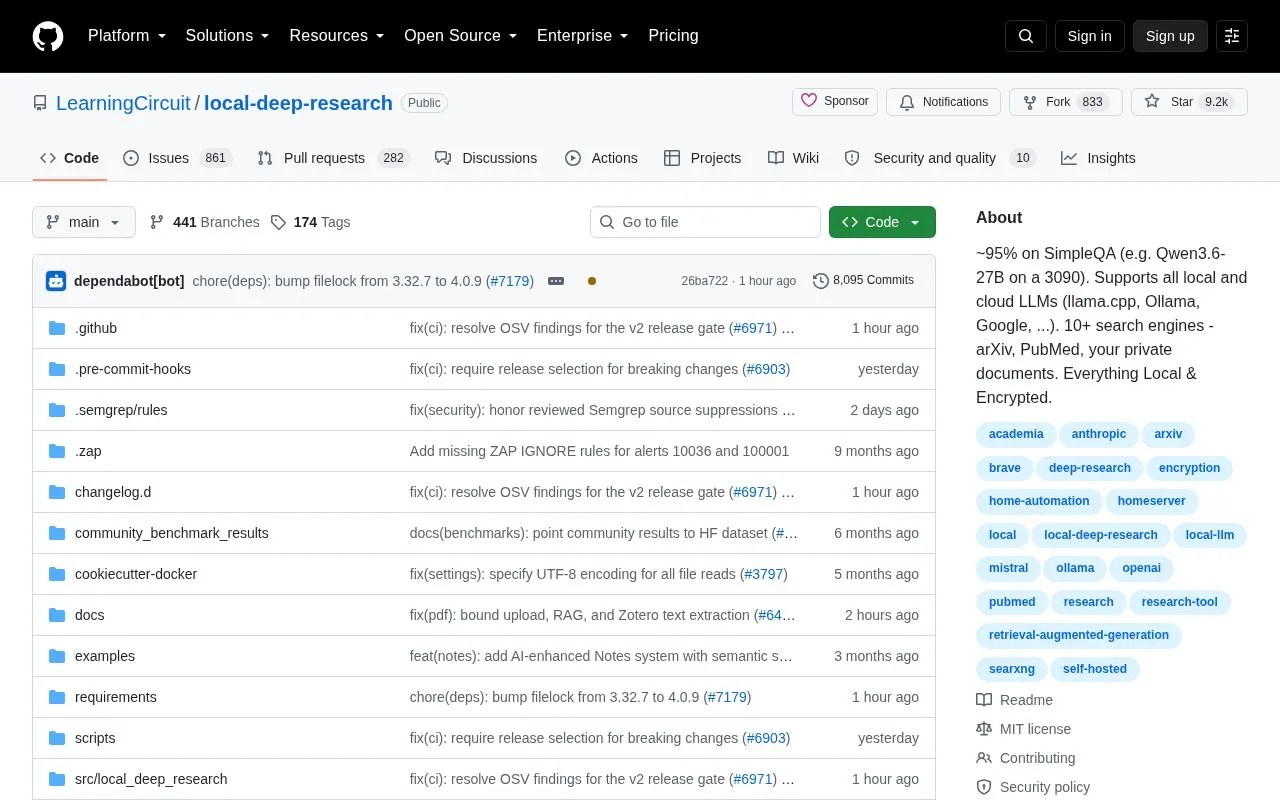The height and width of the screenshot is (800, 1280).
Task: Open the appearance settings icon button
Action: click(x=1232, y=36)
